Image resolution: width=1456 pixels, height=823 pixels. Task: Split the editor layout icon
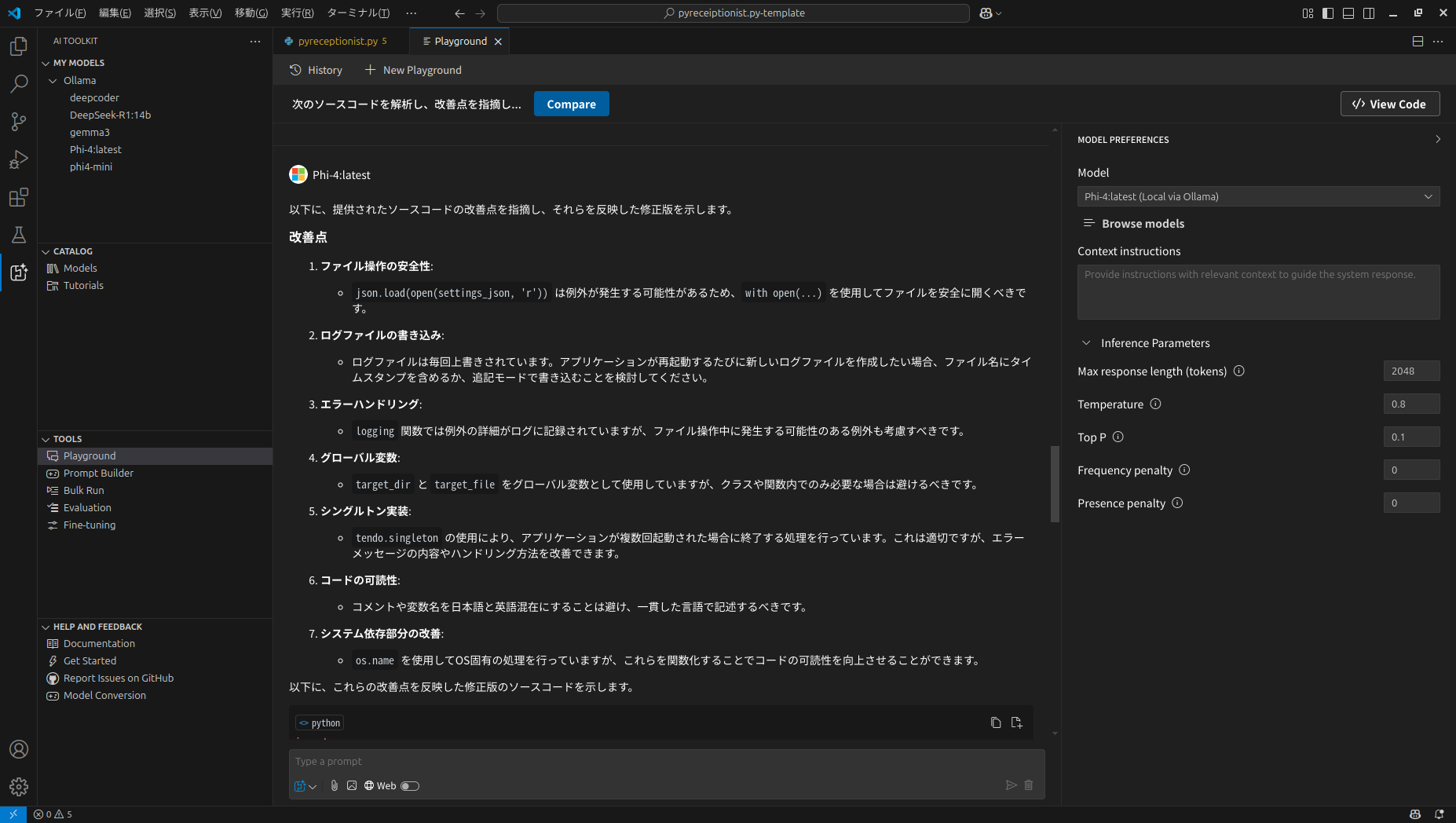(1418, 41)
